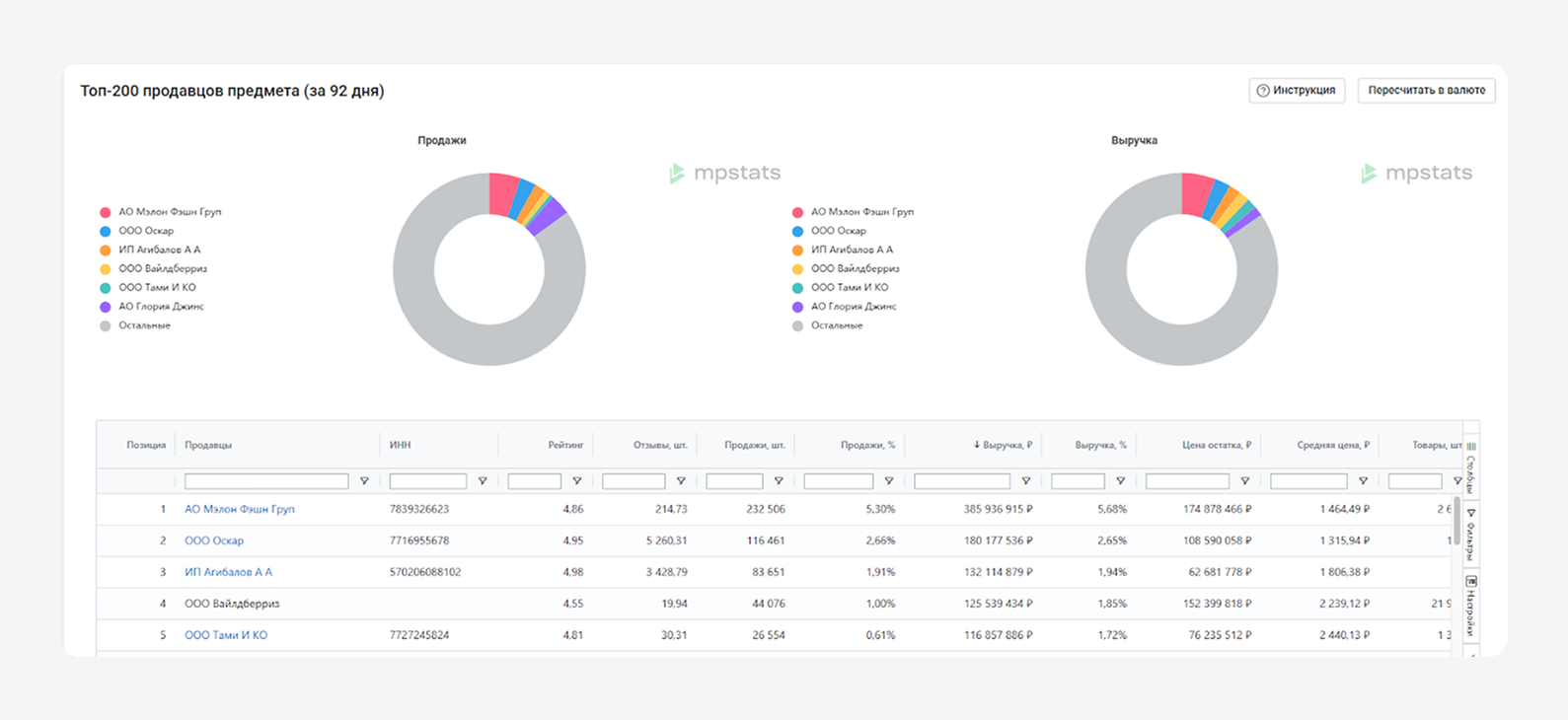Sort table by Выручка, ₽ column header
This screenshot has width=1568, height=720.
[1003, 445]
